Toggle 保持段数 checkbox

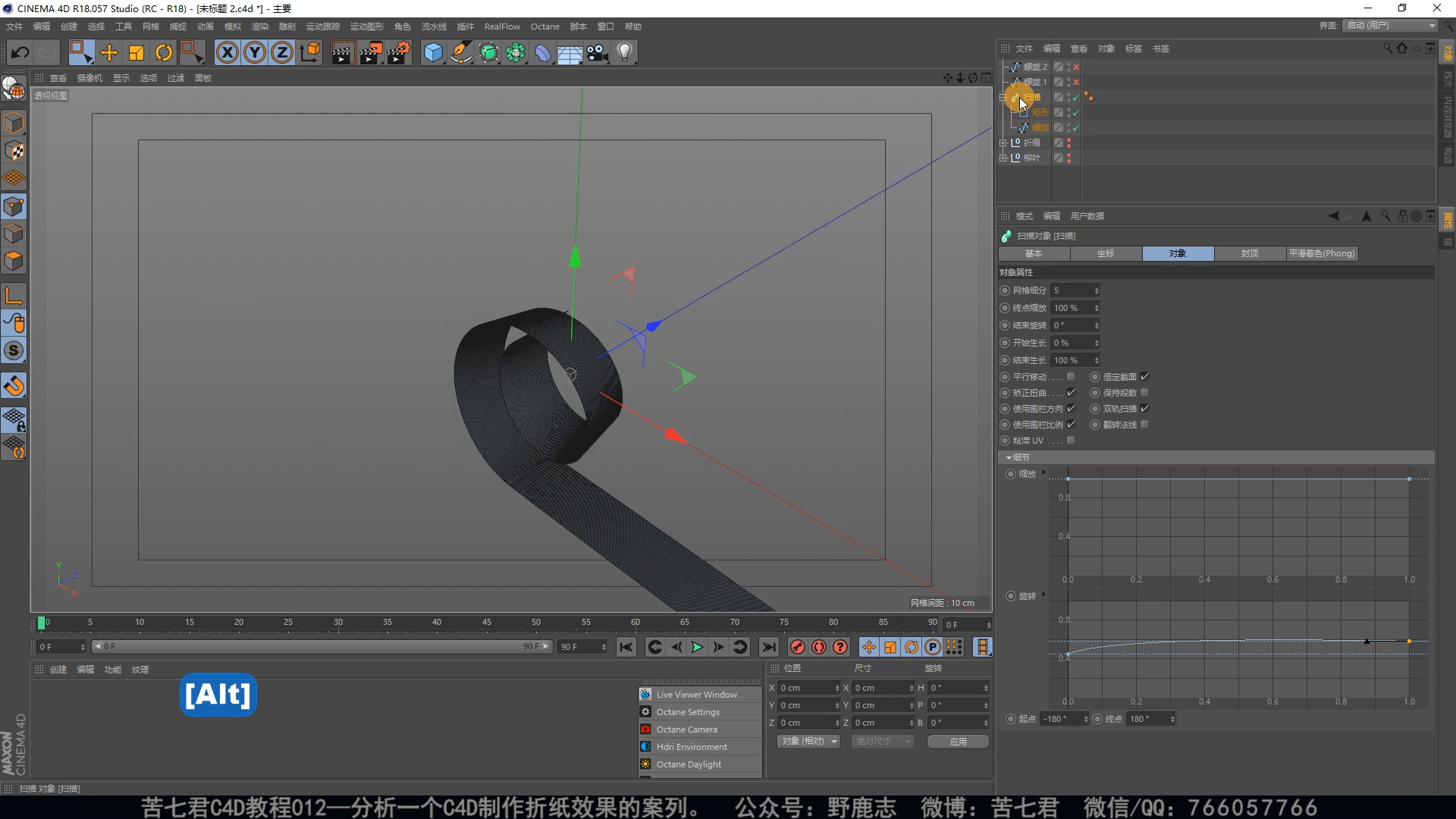click(x=1145, y=393)
